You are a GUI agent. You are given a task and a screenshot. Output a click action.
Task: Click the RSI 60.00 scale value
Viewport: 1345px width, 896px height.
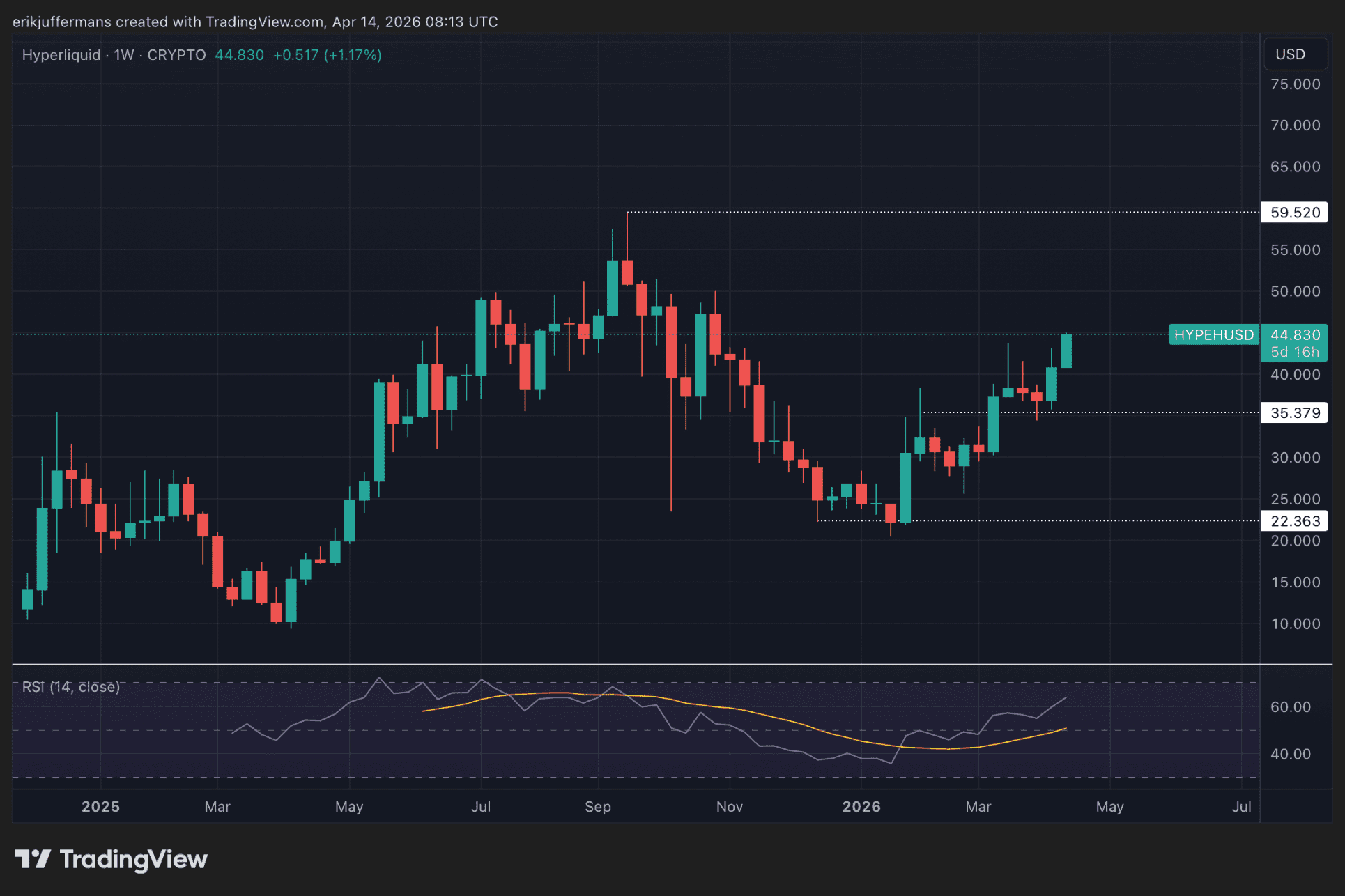[x=1290, y=707]
